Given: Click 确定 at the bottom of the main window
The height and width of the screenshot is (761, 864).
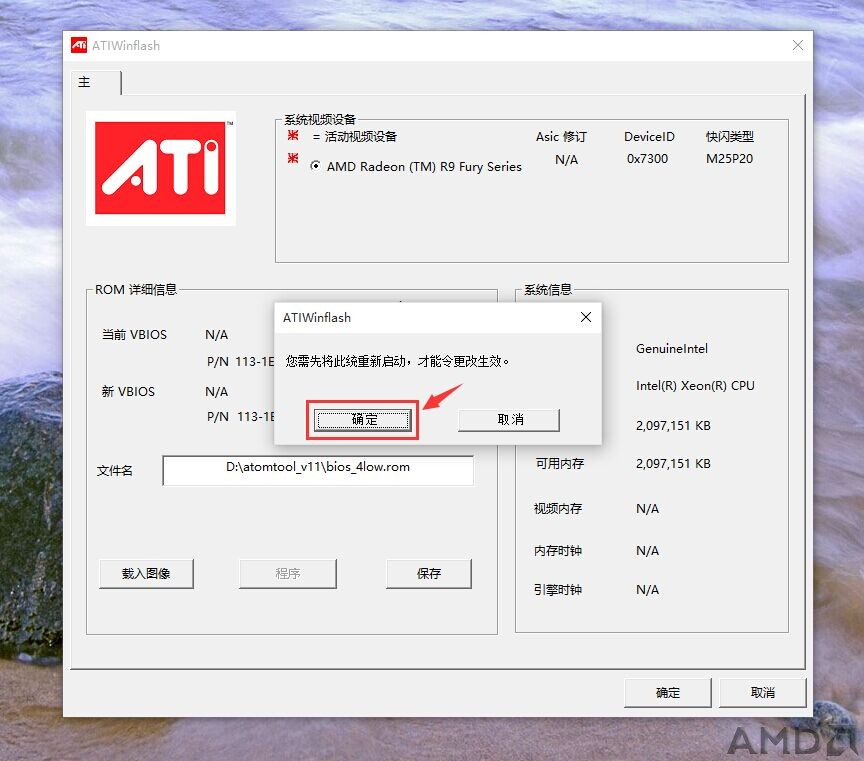Looking at the screenshot, I should coord(668,693).
